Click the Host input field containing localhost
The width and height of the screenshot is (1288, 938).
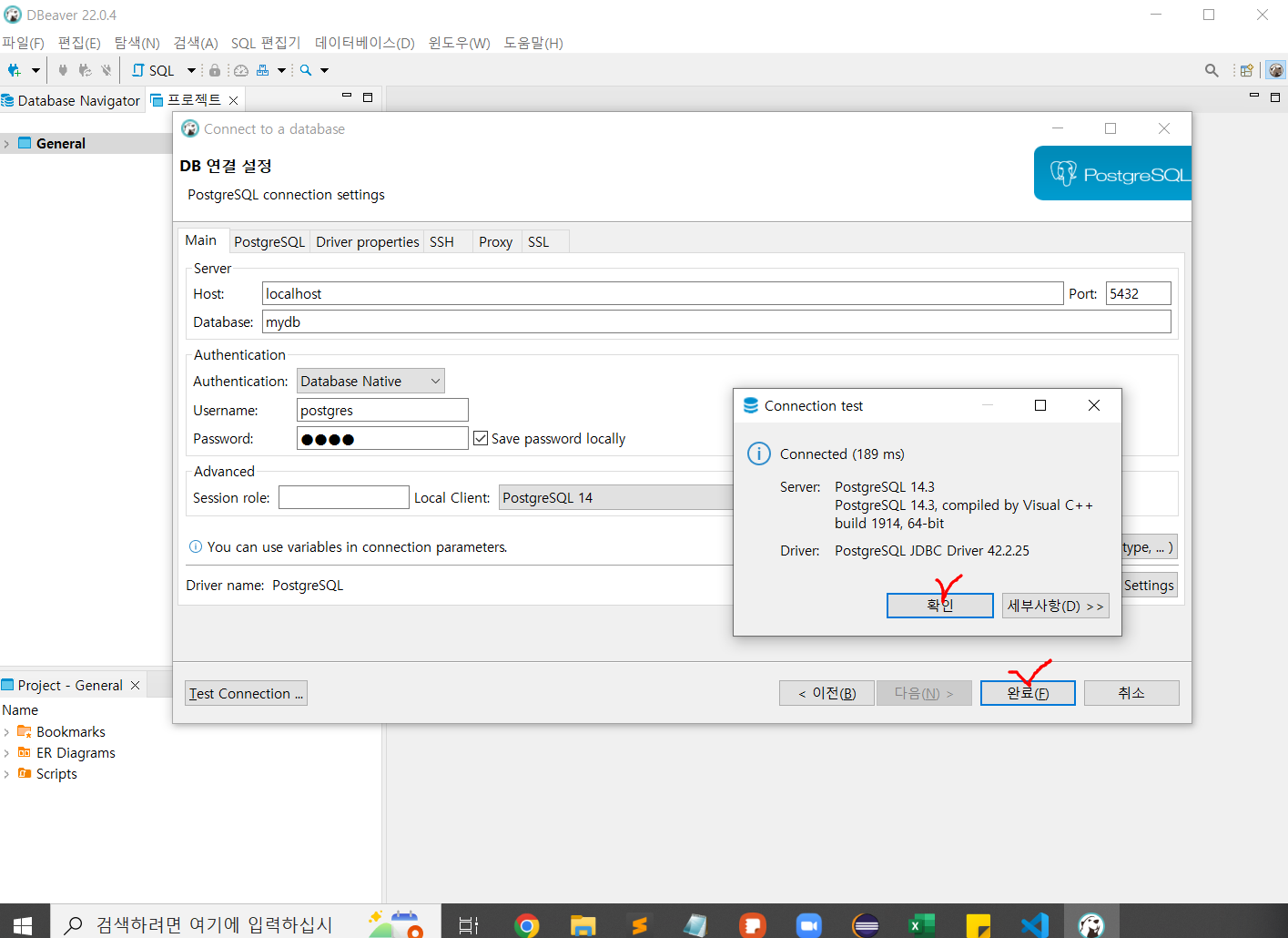(x=663, y=293)
